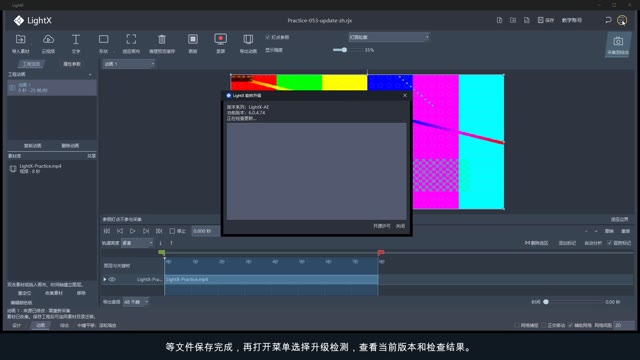Toggle the light point reference checkbox in toolbar

coord(268,37)
